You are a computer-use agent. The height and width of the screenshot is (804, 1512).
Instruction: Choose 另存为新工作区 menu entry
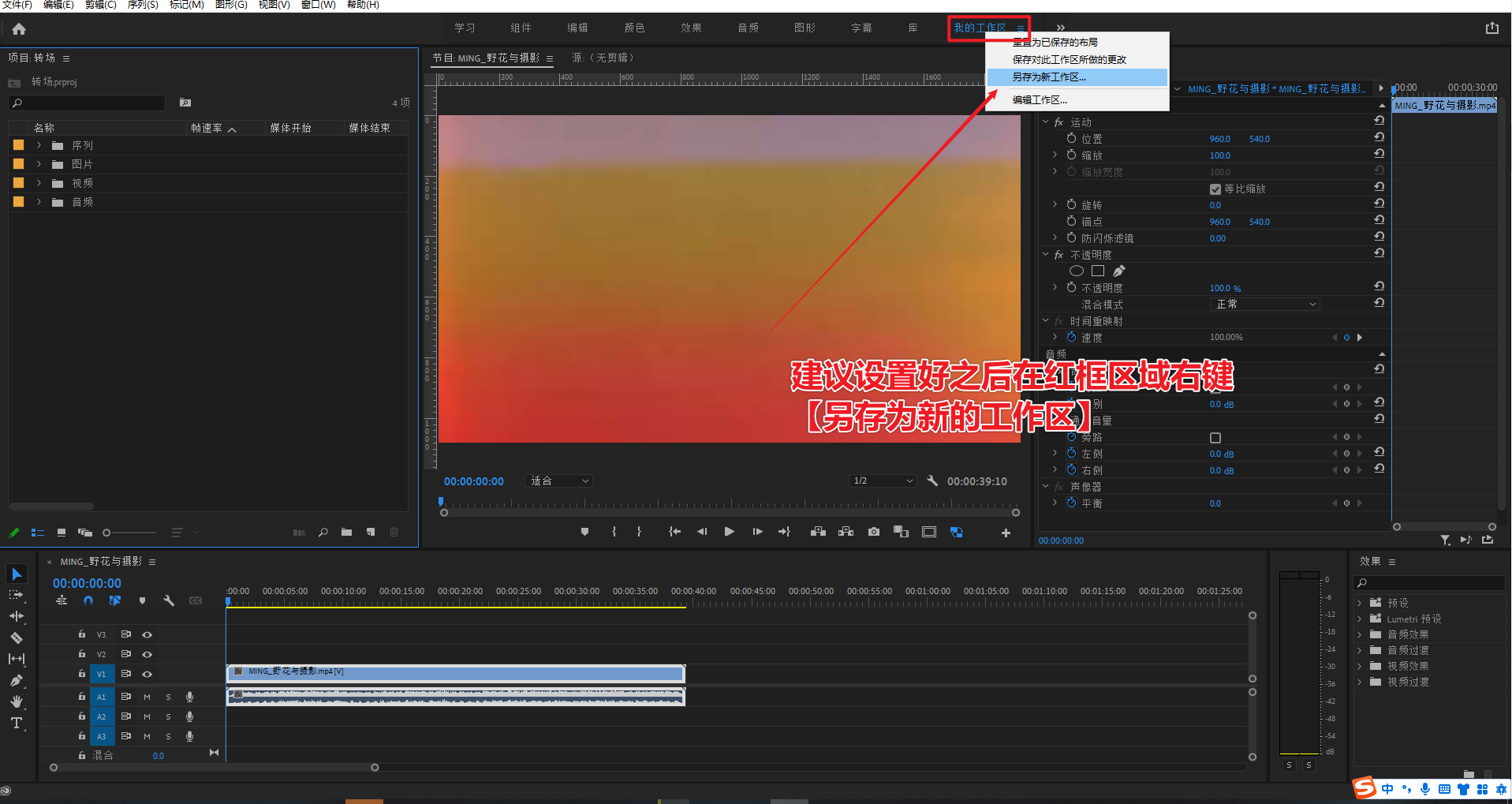pyautogui.click(x=1077, y=77)
